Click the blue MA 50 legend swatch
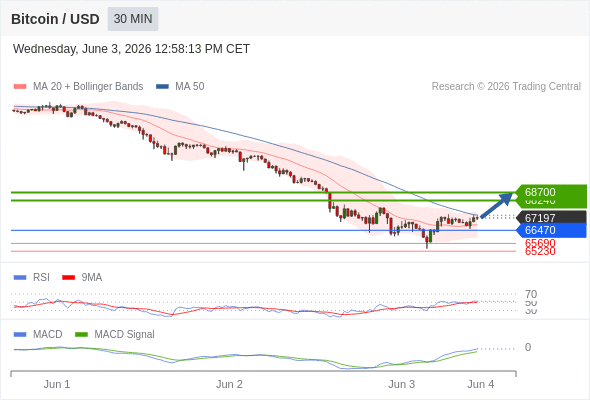This screenshot has width=590, height=400. point(162,87)
